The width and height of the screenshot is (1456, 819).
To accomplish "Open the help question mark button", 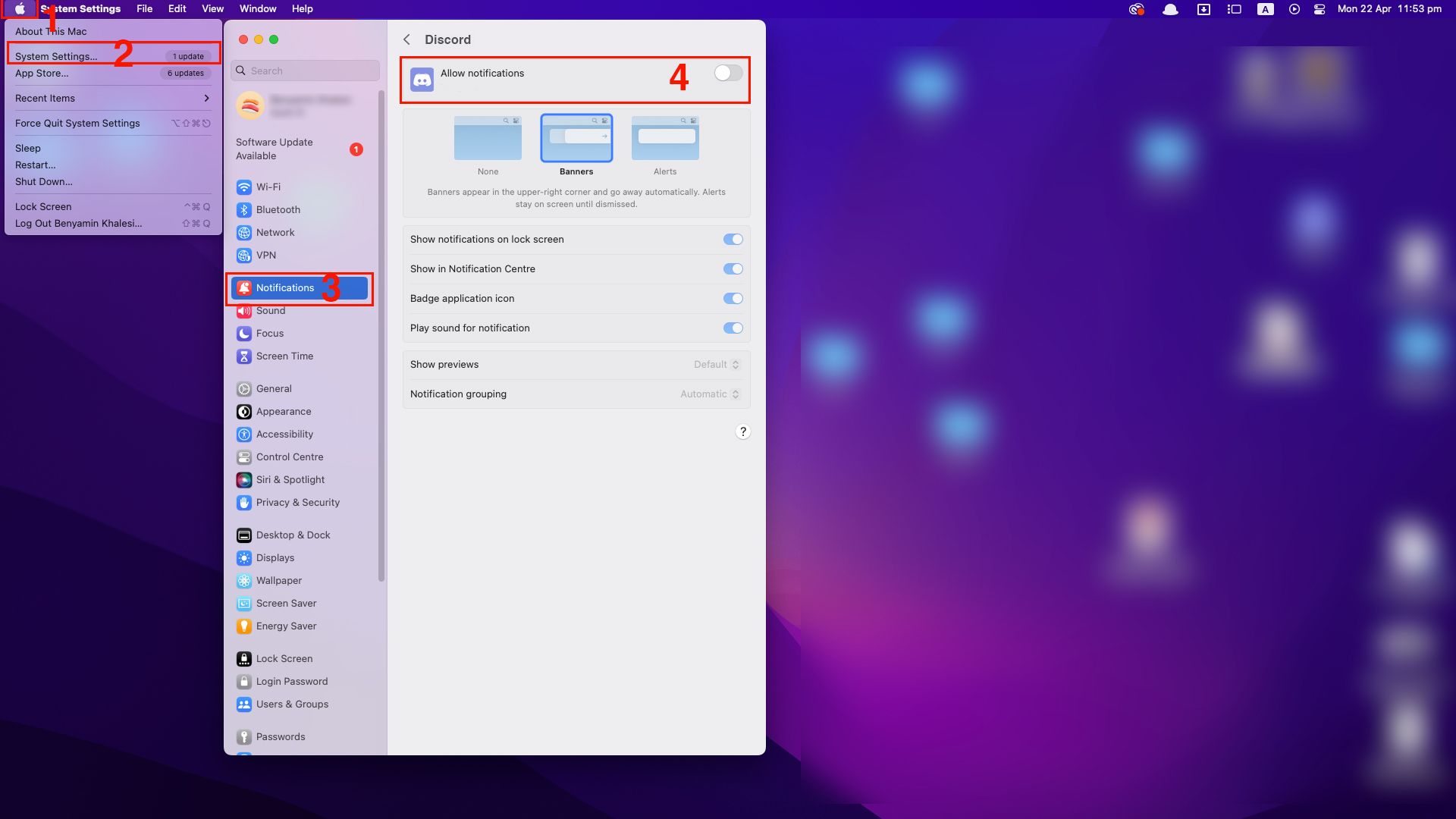I will pos(742,431).
